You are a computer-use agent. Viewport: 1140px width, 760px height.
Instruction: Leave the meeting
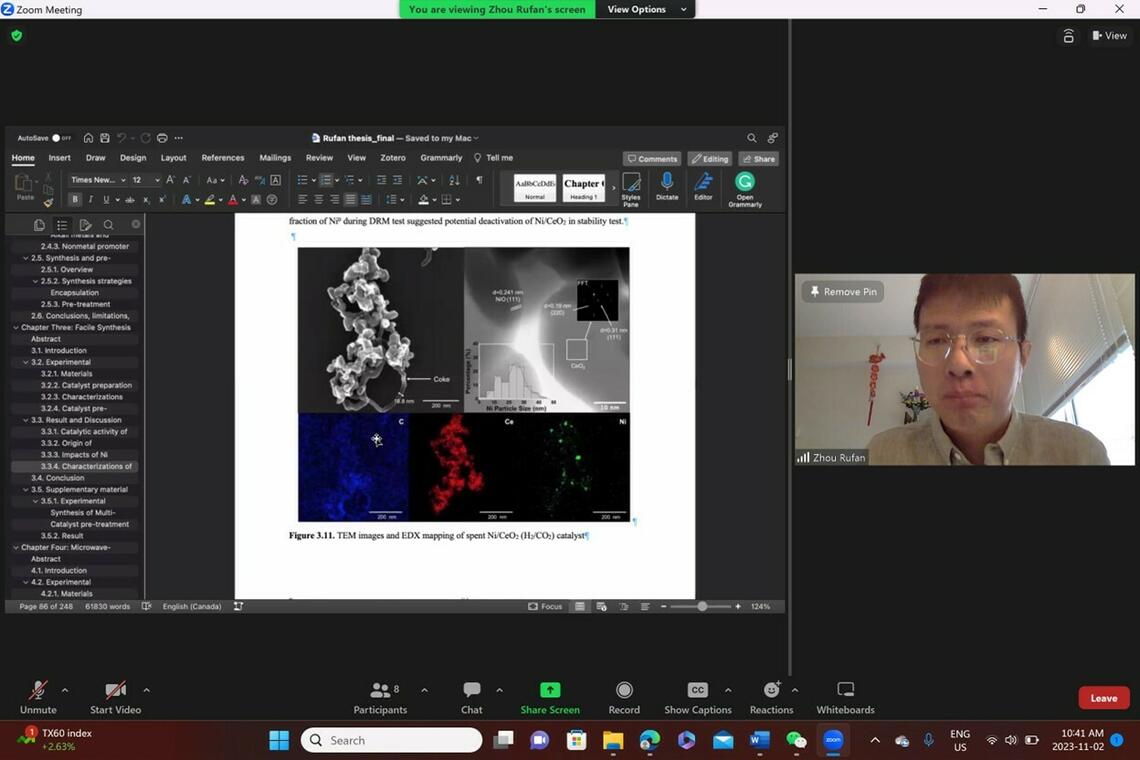tap(1103, 698)
